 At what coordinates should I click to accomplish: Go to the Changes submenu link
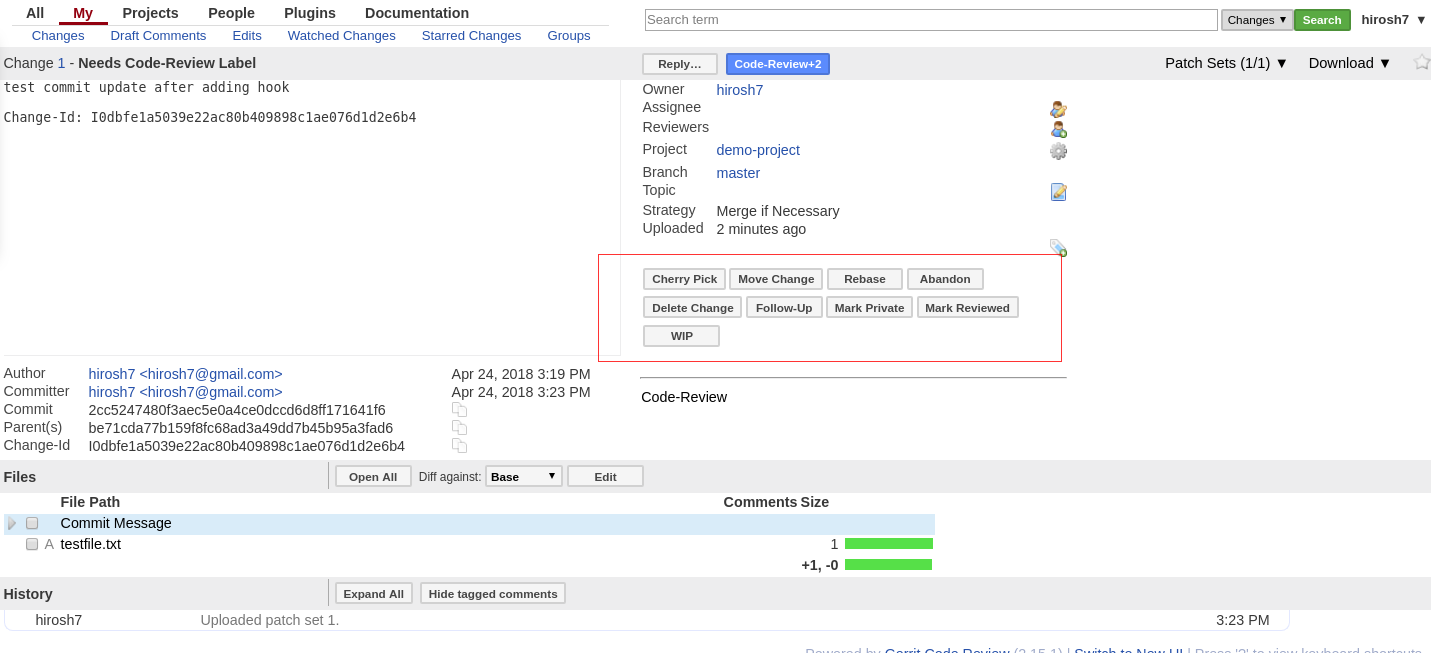point(58,36)
